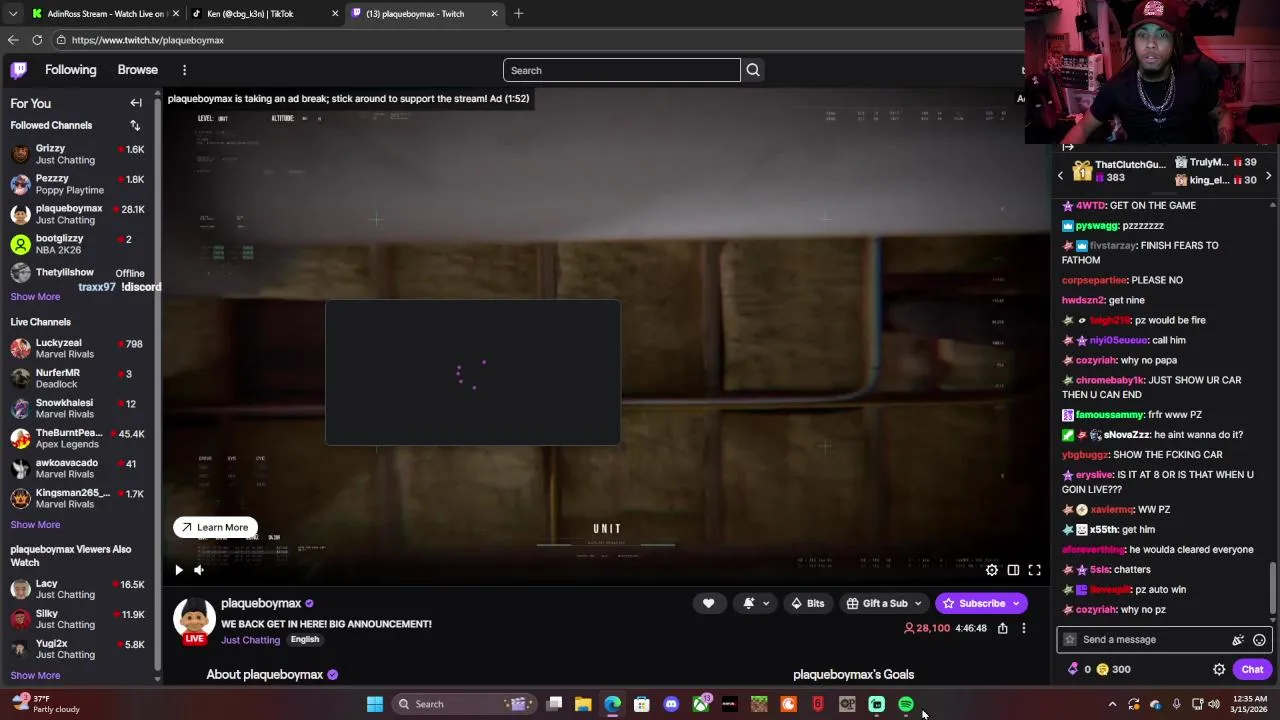This screenshot has height=720, width=1280.
Task: Close the plaqueboymax Twitch tab
Action: coord(494,14)
